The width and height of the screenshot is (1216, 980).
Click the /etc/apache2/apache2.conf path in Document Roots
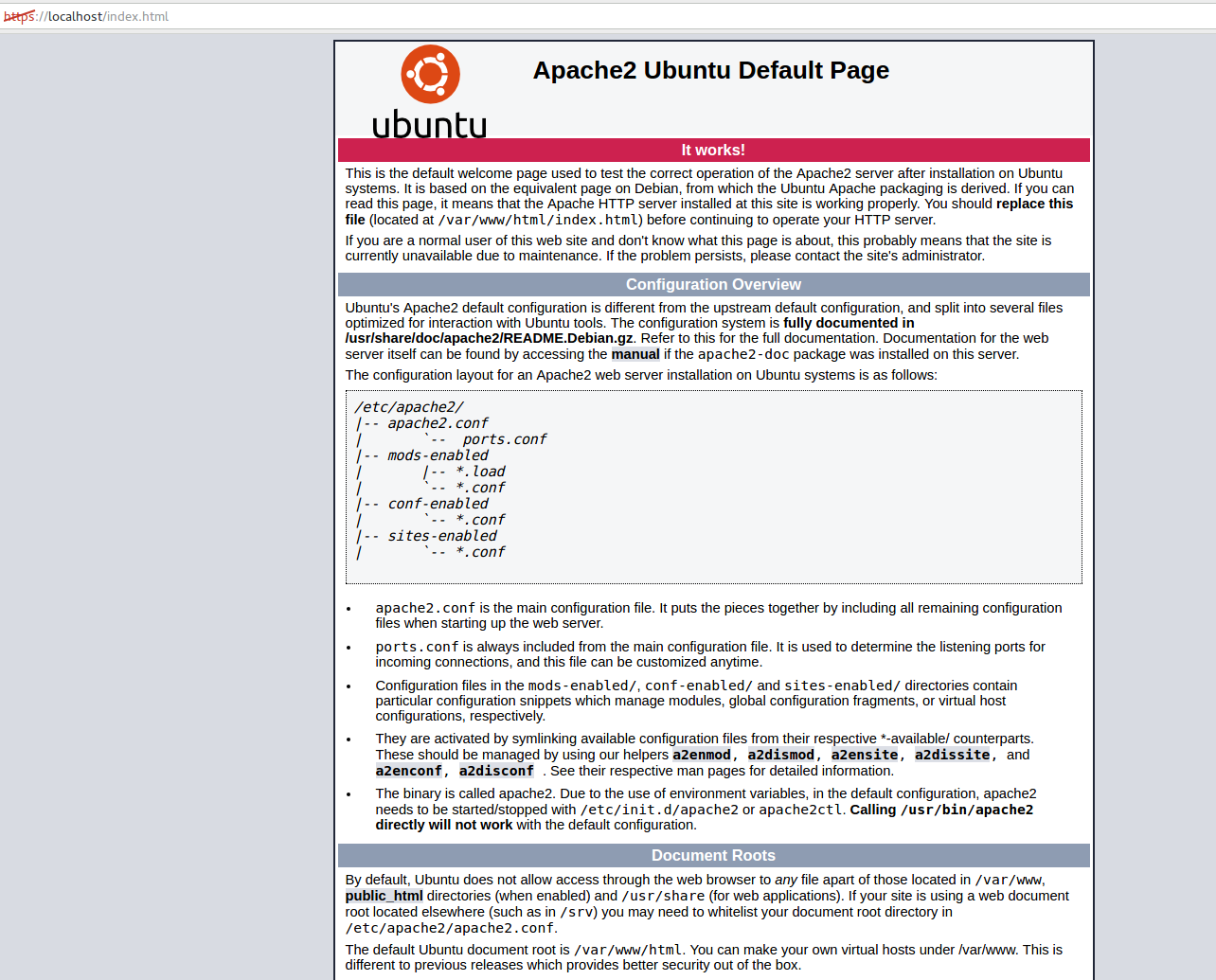coord(450,928)
